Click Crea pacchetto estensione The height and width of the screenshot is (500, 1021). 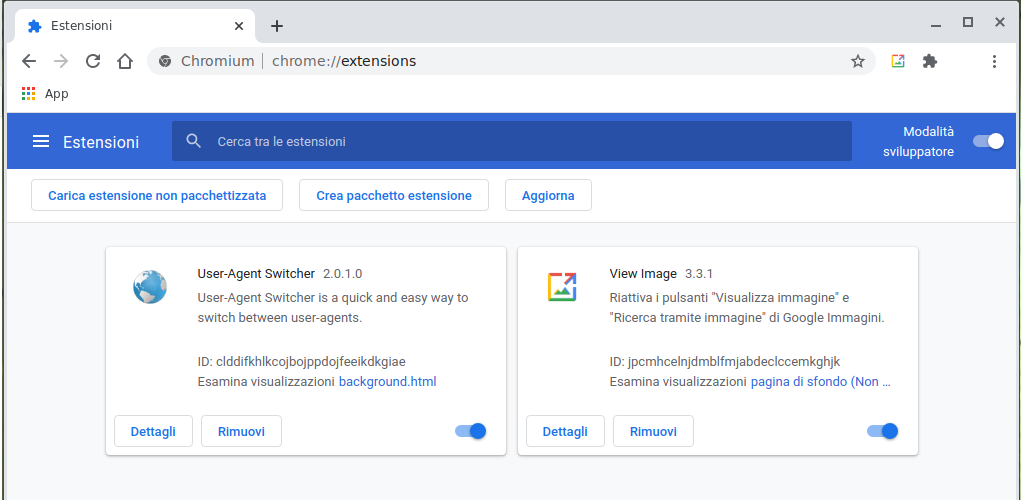click(394, 195)
